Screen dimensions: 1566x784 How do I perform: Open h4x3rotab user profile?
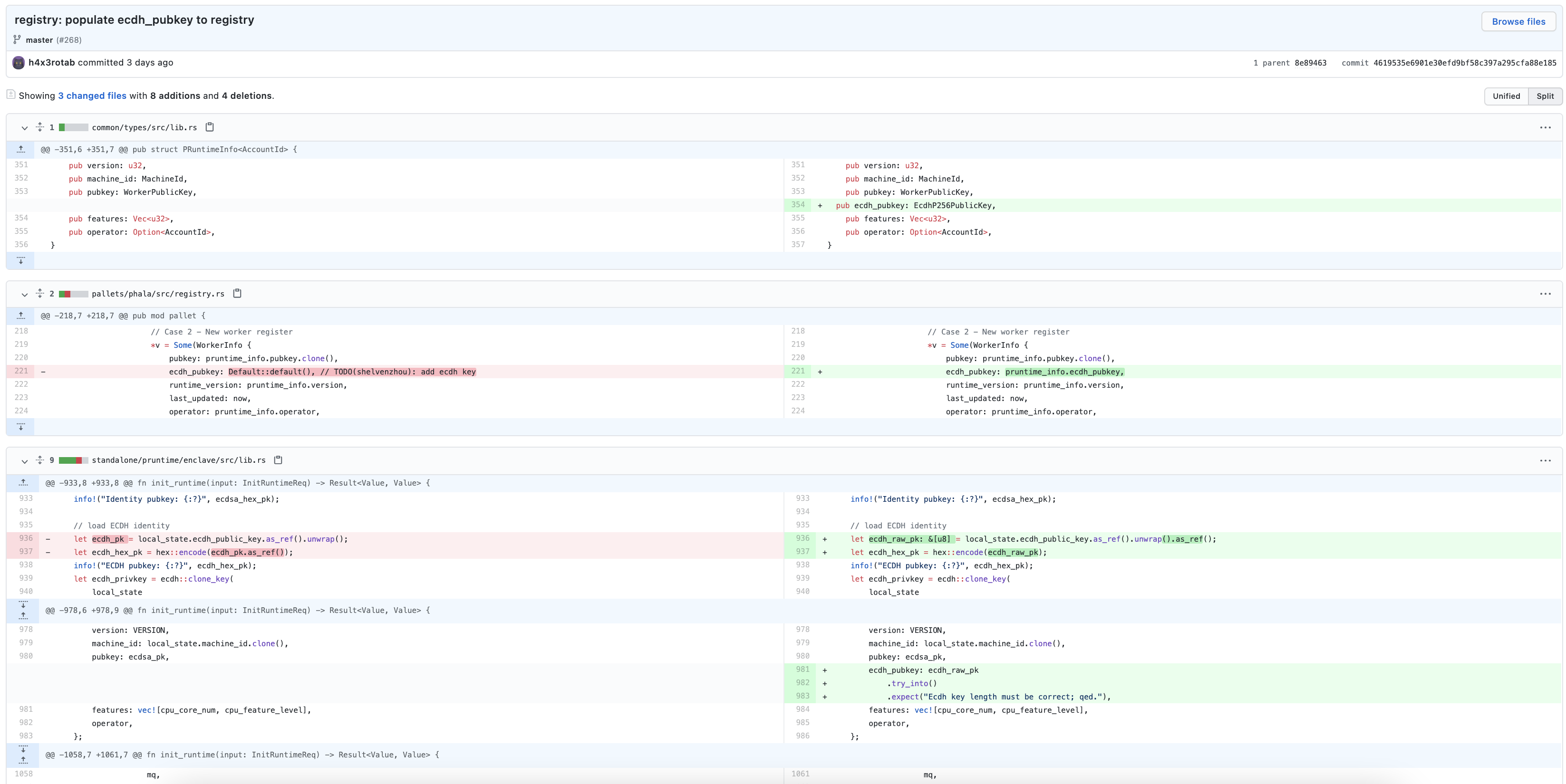point(52,63)
